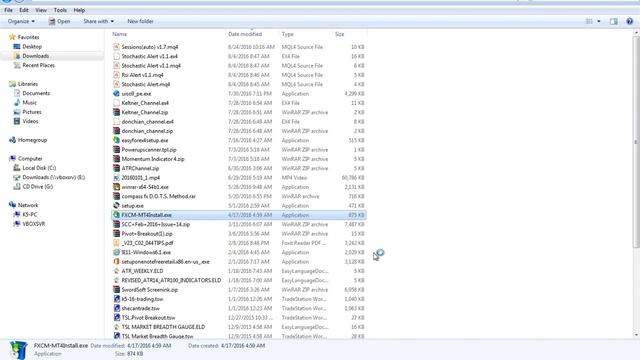Change view using the views icon
This screenshot has height=360, width=640.
click(589, 21)
